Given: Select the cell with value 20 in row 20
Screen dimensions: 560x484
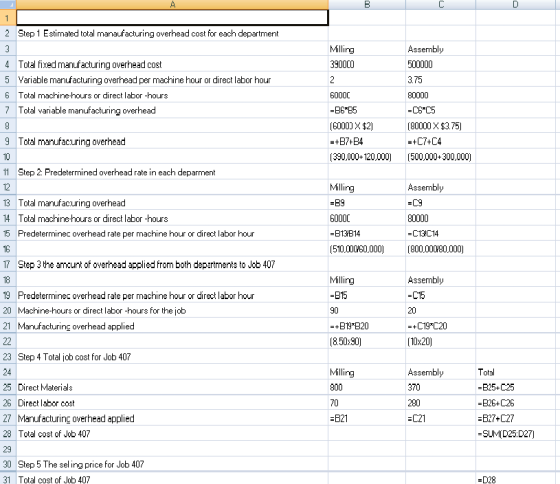Looking at the screenshot, I should click(x=440, y=311).
